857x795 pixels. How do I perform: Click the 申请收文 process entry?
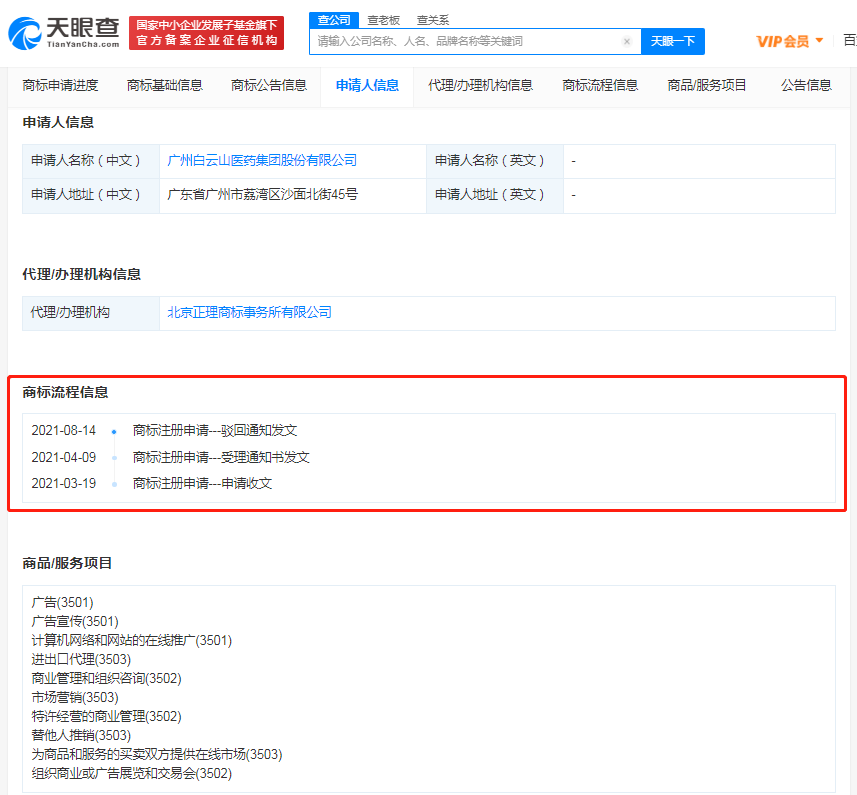202,484
